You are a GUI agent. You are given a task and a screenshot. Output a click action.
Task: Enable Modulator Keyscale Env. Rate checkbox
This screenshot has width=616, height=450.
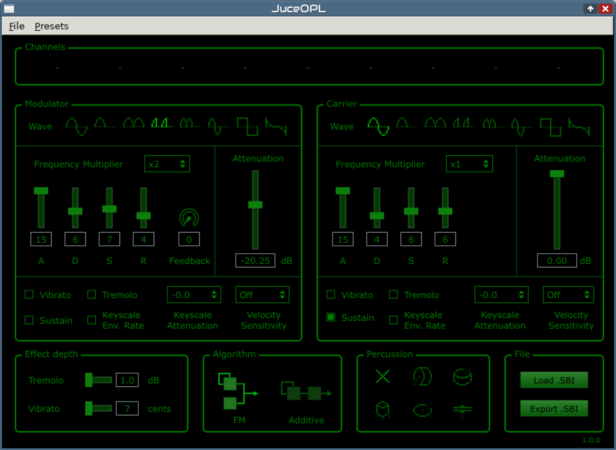point(92,320)
